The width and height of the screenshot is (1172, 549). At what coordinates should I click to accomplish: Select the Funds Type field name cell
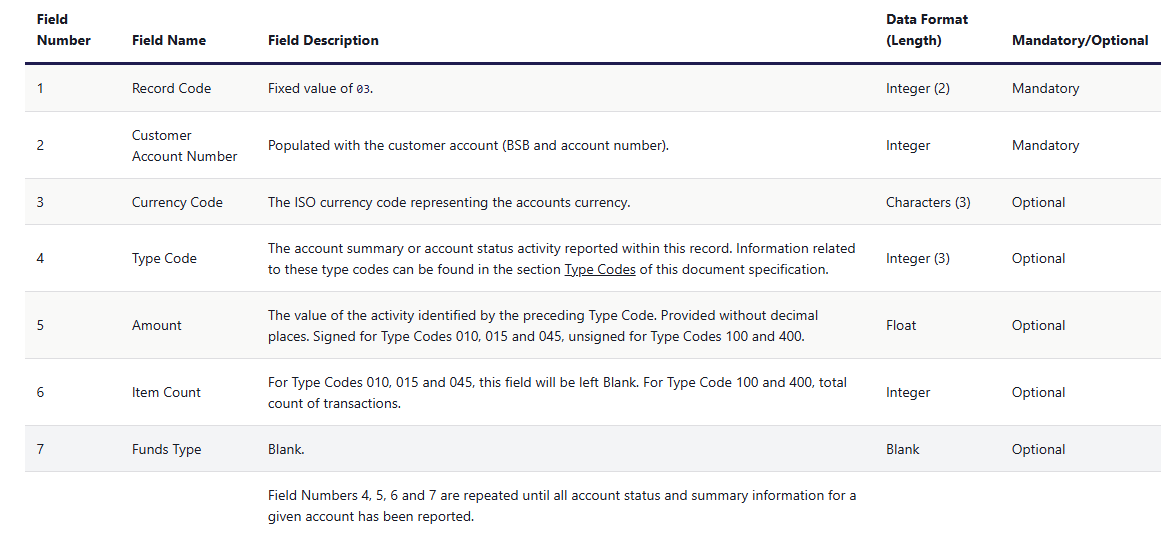click(166, 449)
